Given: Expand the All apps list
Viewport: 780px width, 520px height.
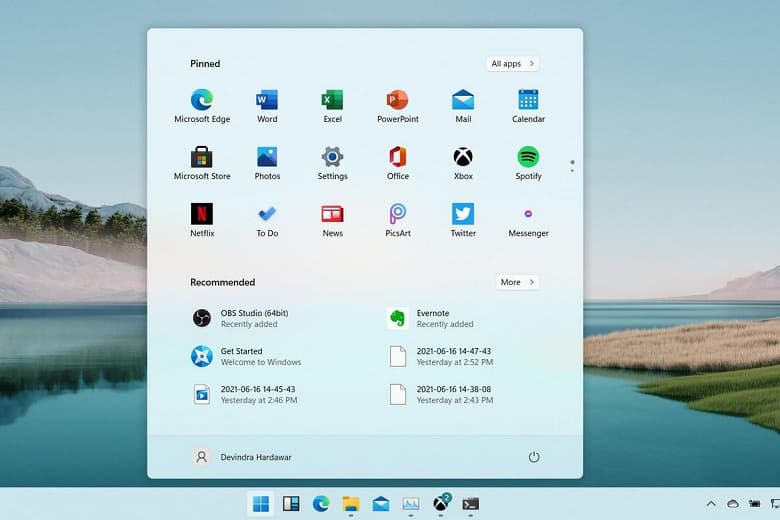Looking at the screenshot, I should pos(512,64).
